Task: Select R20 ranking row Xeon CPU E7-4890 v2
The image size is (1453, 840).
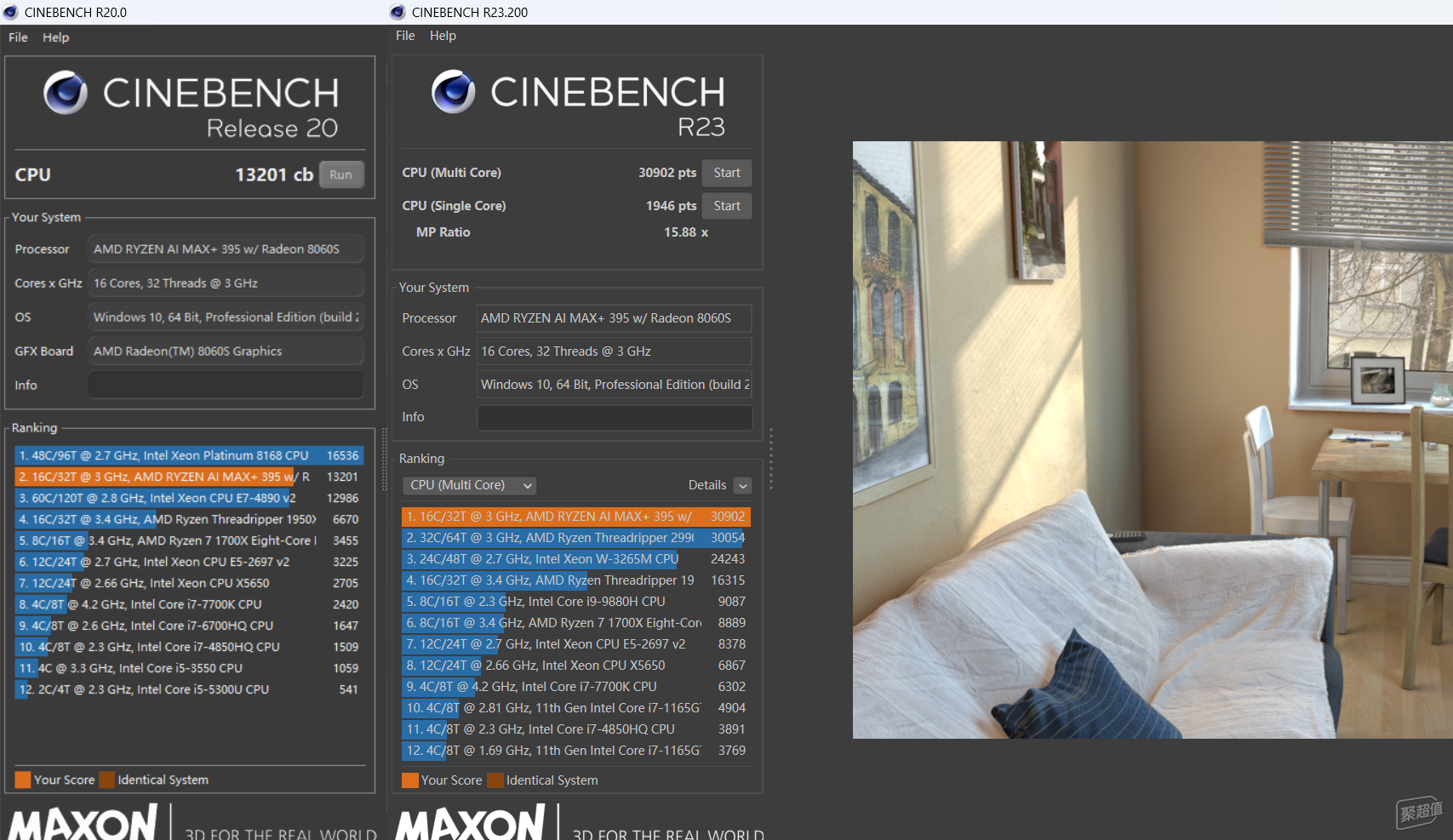Action: 189,498
